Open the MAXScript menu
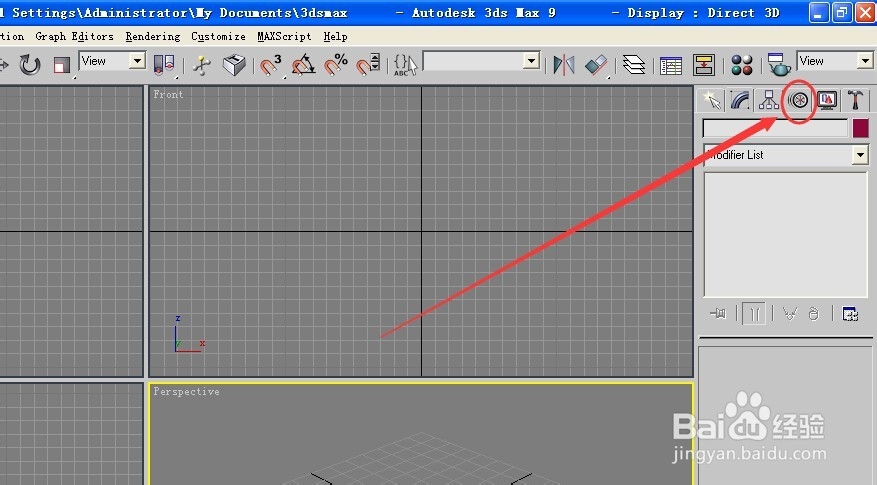This screenshot has width=877, height=485. tap(284, 36)
